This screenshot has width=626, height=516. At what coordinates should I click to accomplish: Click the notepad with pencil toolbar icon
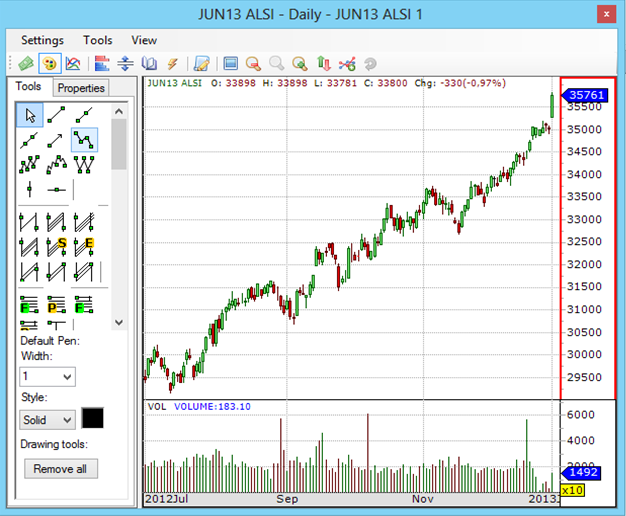pyautogui.click(x=201, y=64)
